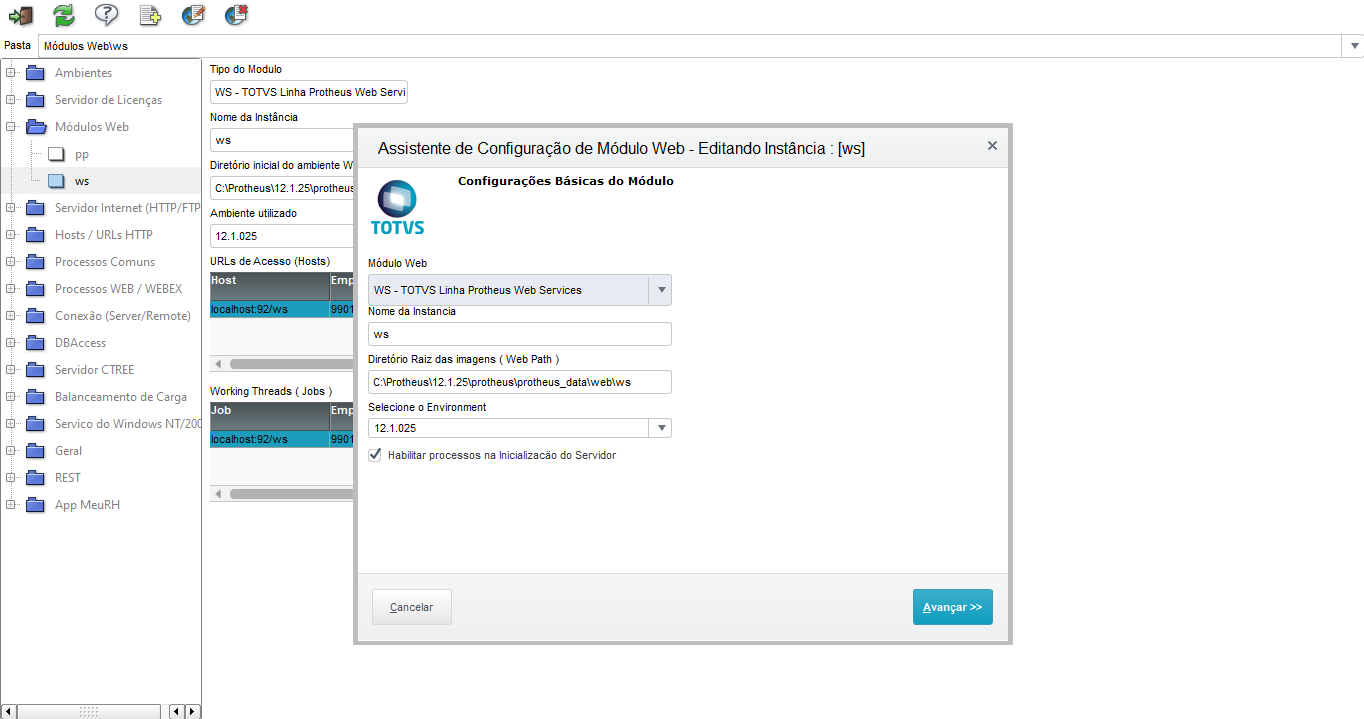Click the Conexão (Server/Remote) folder icon
The width and height of the screenshot is (1364, 719).
click(x=36, y=316)
